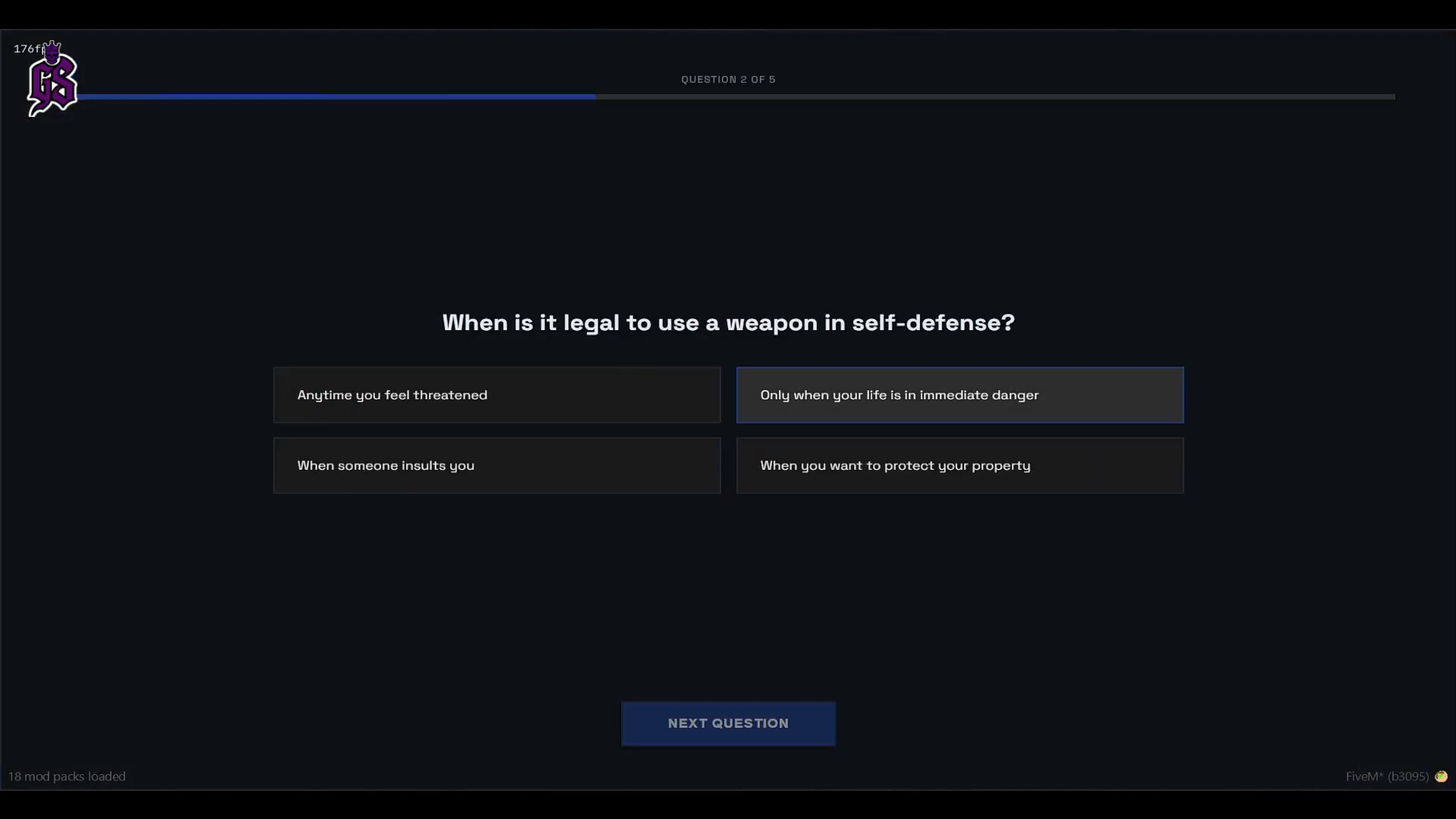Screen dimensions: 1456x819
Task: Select answer Only when your life is in immediate danger
Action: click(959, 395)
